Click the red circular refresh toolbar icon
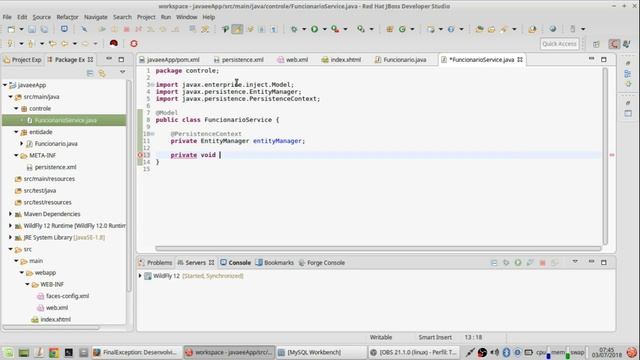Screen dimensions: 640x360 134,43
